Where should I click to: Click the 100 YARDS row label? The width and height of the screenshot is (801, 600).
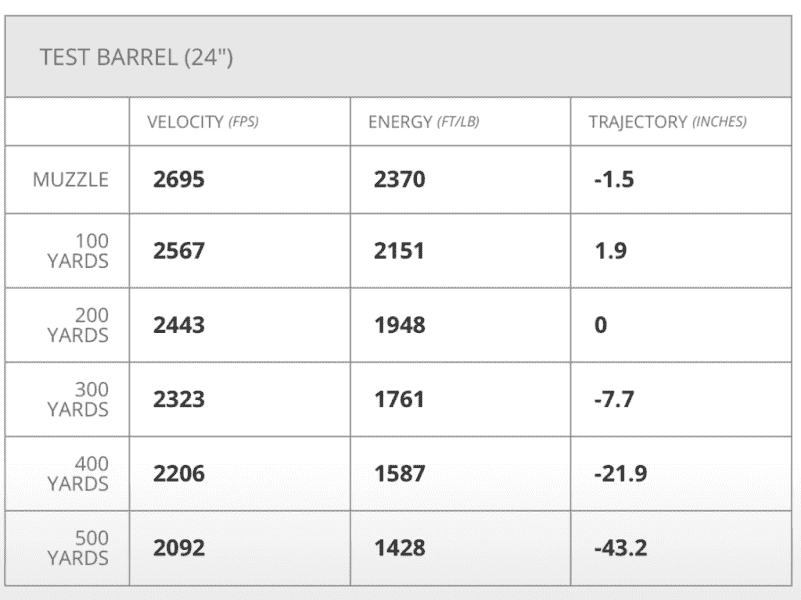pos(78,251)
